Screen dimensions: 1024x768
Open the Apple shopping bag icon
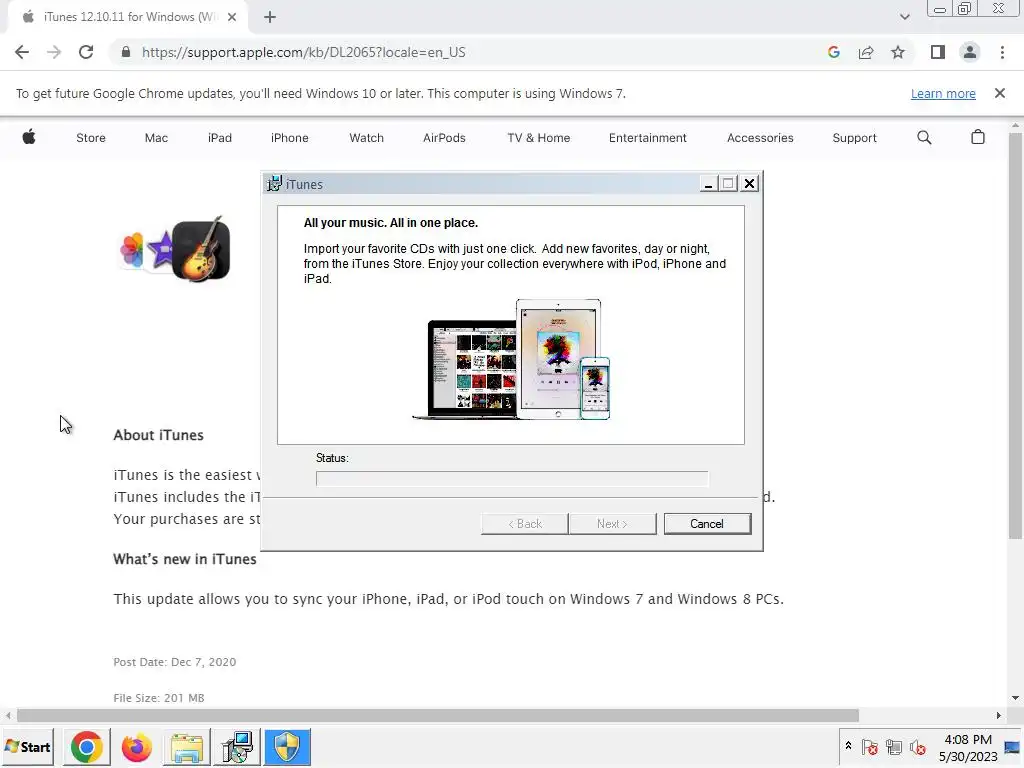click(978, 137)
